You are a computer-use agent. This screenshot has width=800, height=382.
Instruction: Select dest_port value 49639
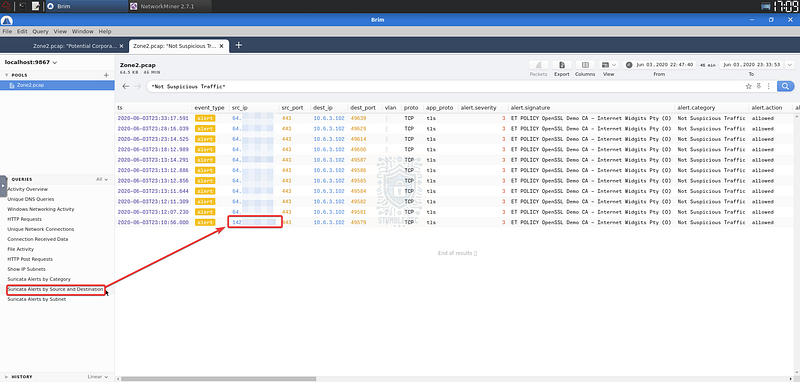[x=359, y=118]
